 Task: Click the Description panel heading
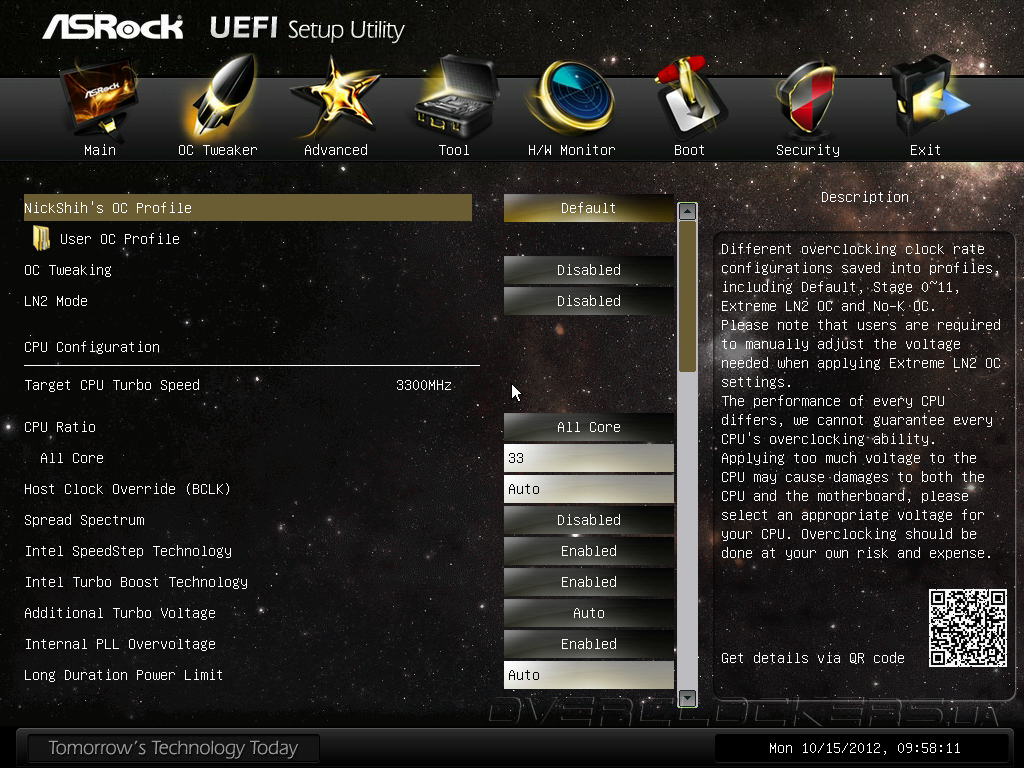pos(865,197)
